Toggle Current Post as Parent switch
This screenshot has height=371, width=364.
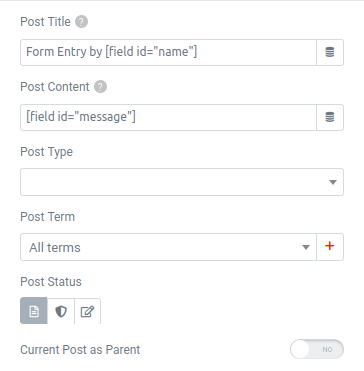[317, 349]
